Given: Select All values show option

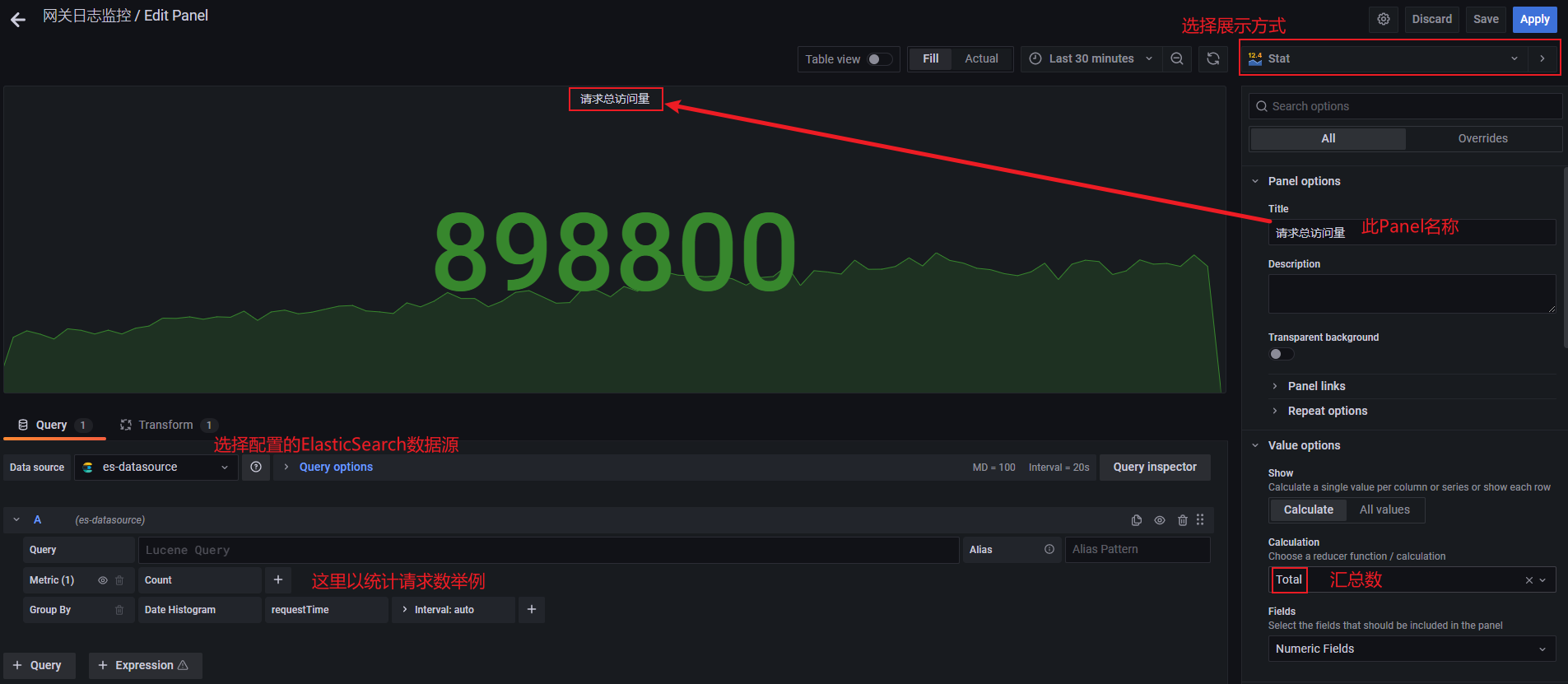Looking at the screenshot, I should 1384,510.
